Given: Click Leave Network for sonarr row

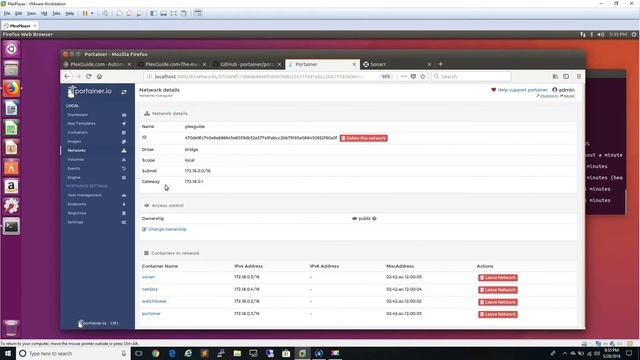Looking at the screenshot, I should click(x=498, y=278).
